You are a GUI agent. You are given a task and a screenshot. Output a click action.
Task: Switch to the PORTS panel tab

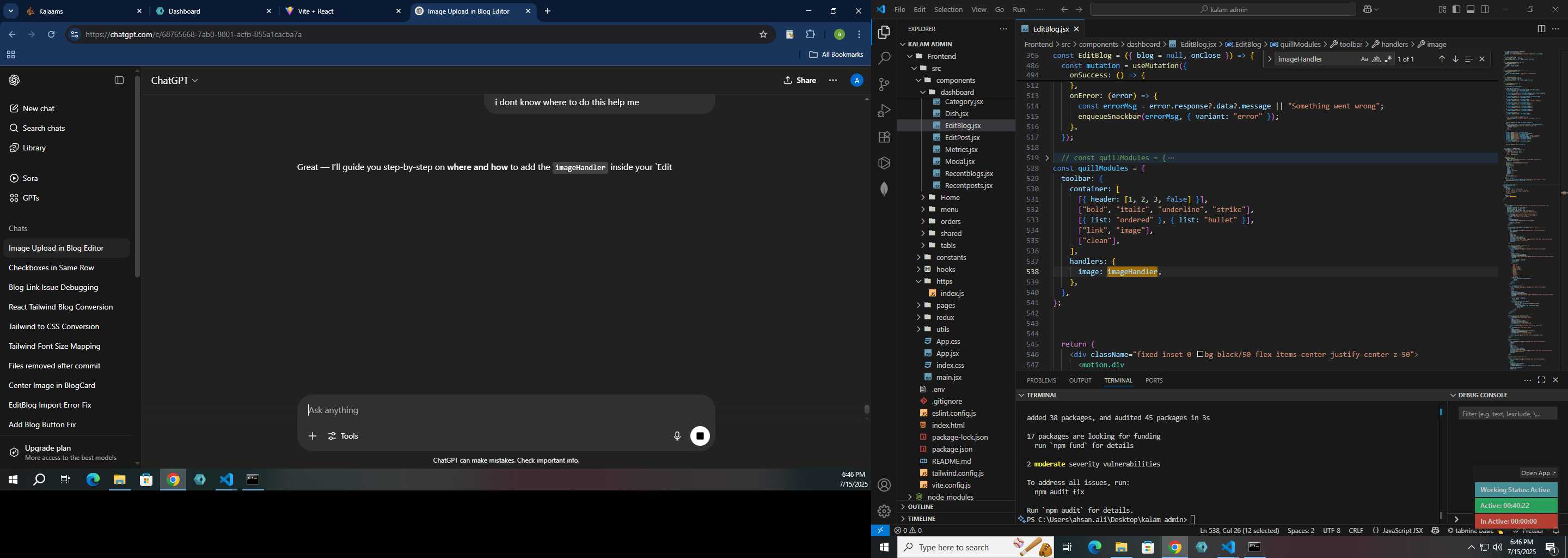click(1154, 380)
